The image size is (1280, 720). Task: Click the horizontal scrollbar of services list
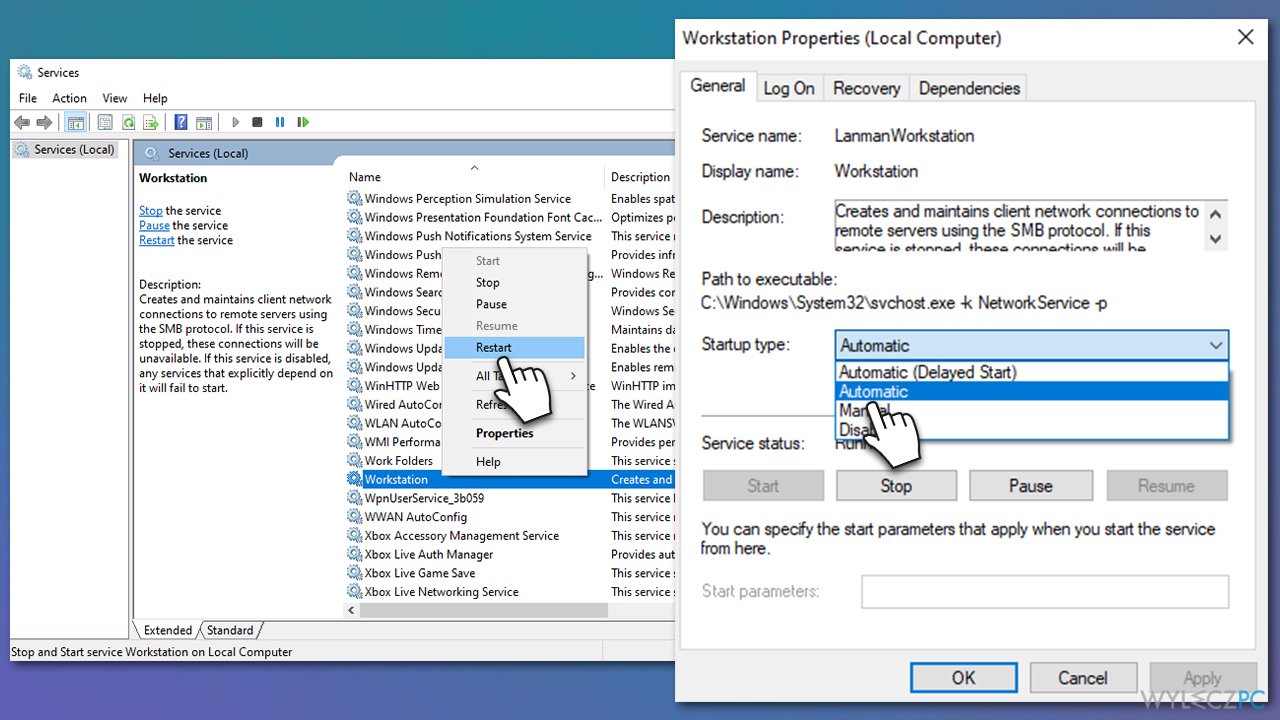pos(482,610)
